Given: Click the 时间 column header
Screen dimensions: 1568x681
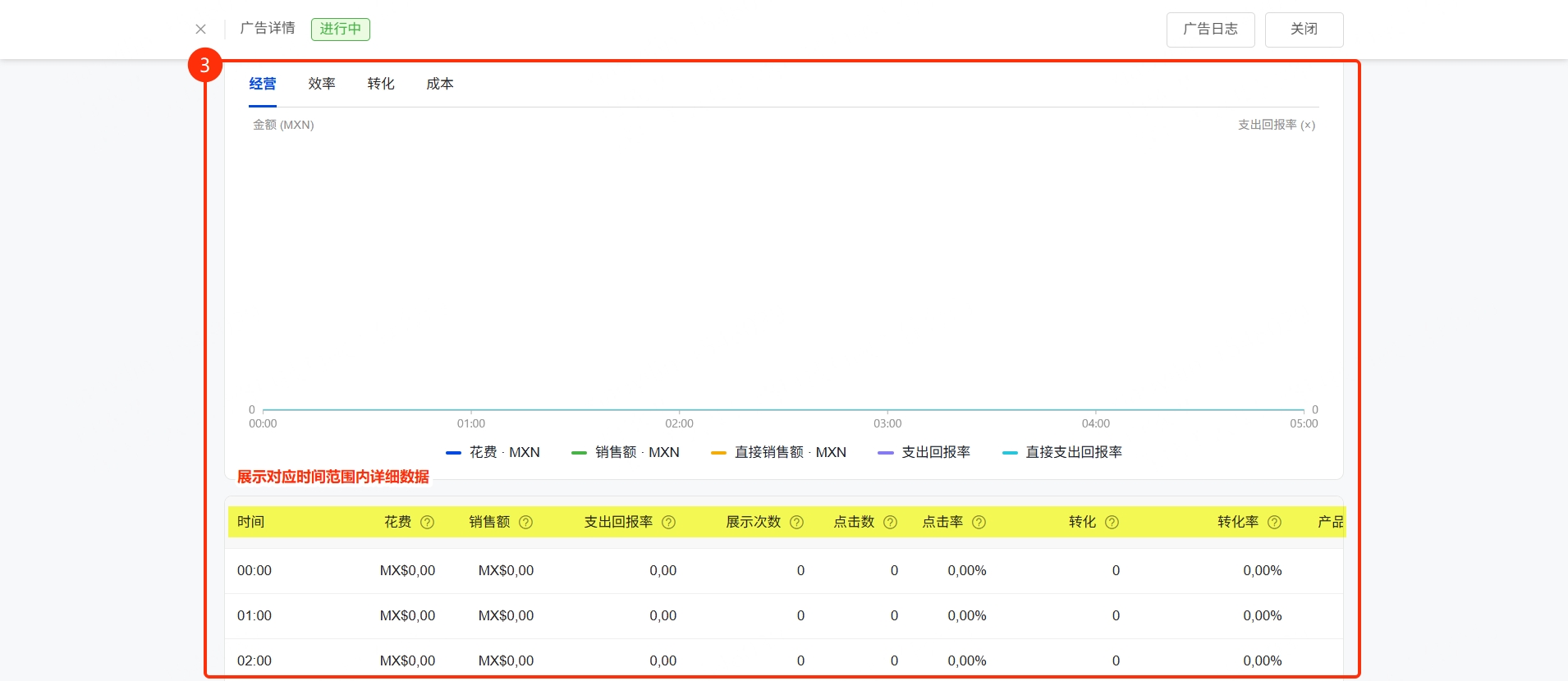Looking at the screenshot, I should (250, 522).
